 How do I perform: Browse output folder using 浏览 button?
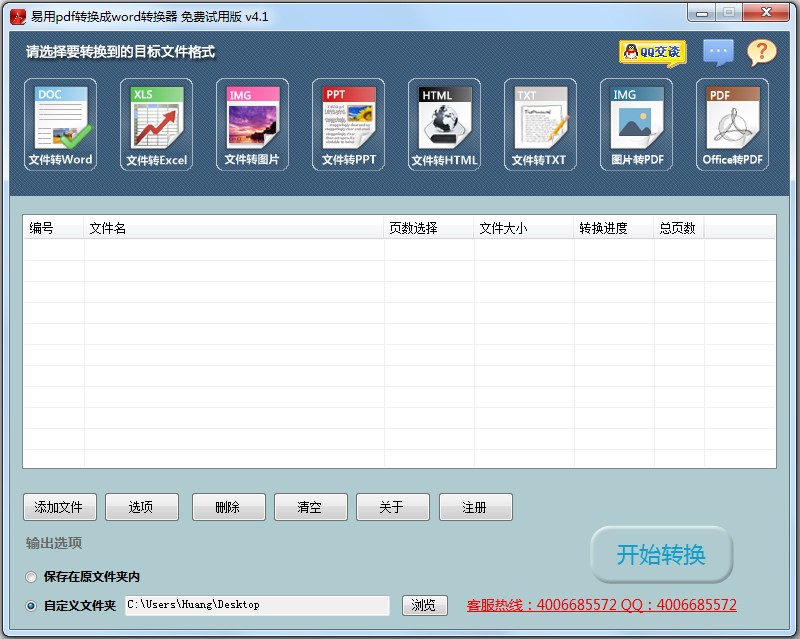click(424, 605)
